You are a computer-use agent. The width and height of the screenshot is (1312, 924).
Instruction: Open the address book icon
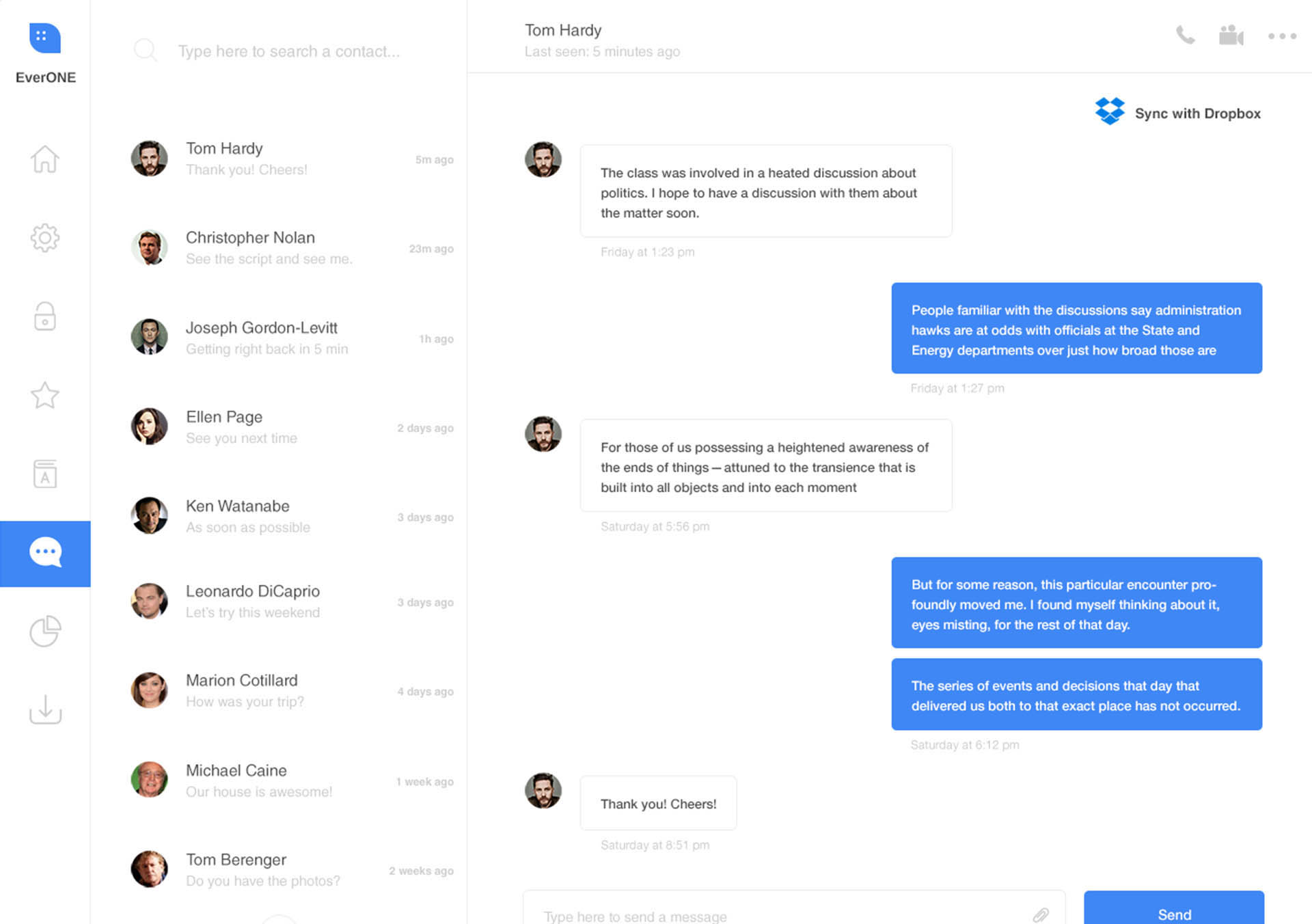tap(45, 474)
